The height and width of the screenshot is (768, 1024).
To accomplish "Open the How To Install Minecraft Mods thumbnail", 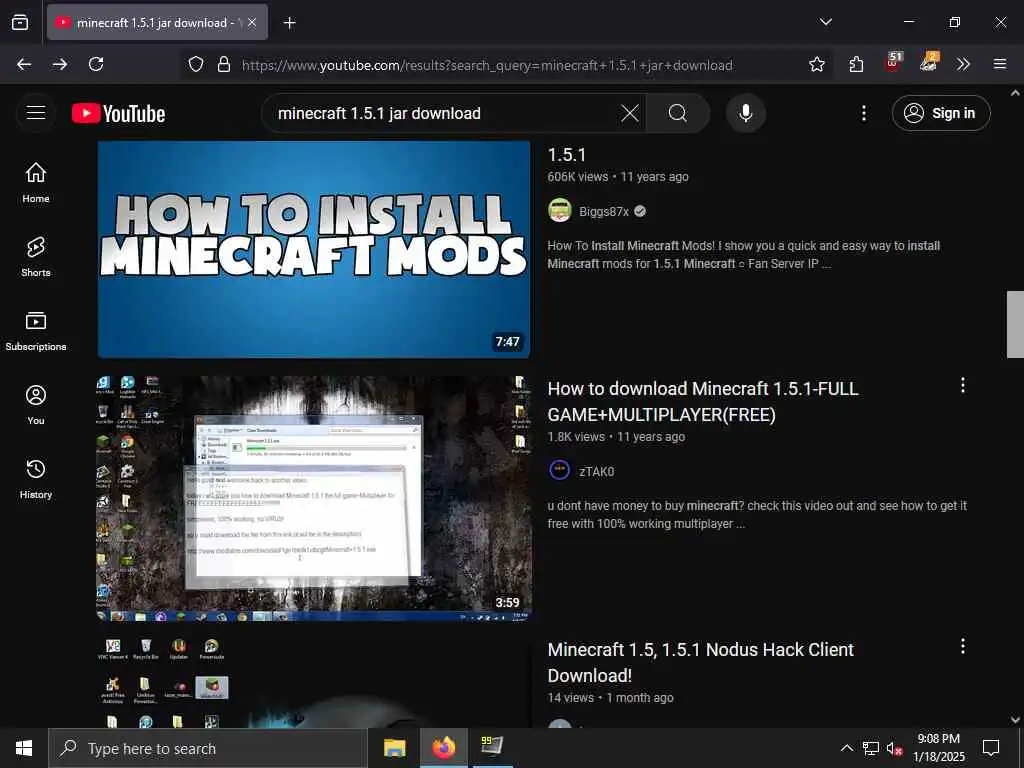I will (x=314, y=249).
